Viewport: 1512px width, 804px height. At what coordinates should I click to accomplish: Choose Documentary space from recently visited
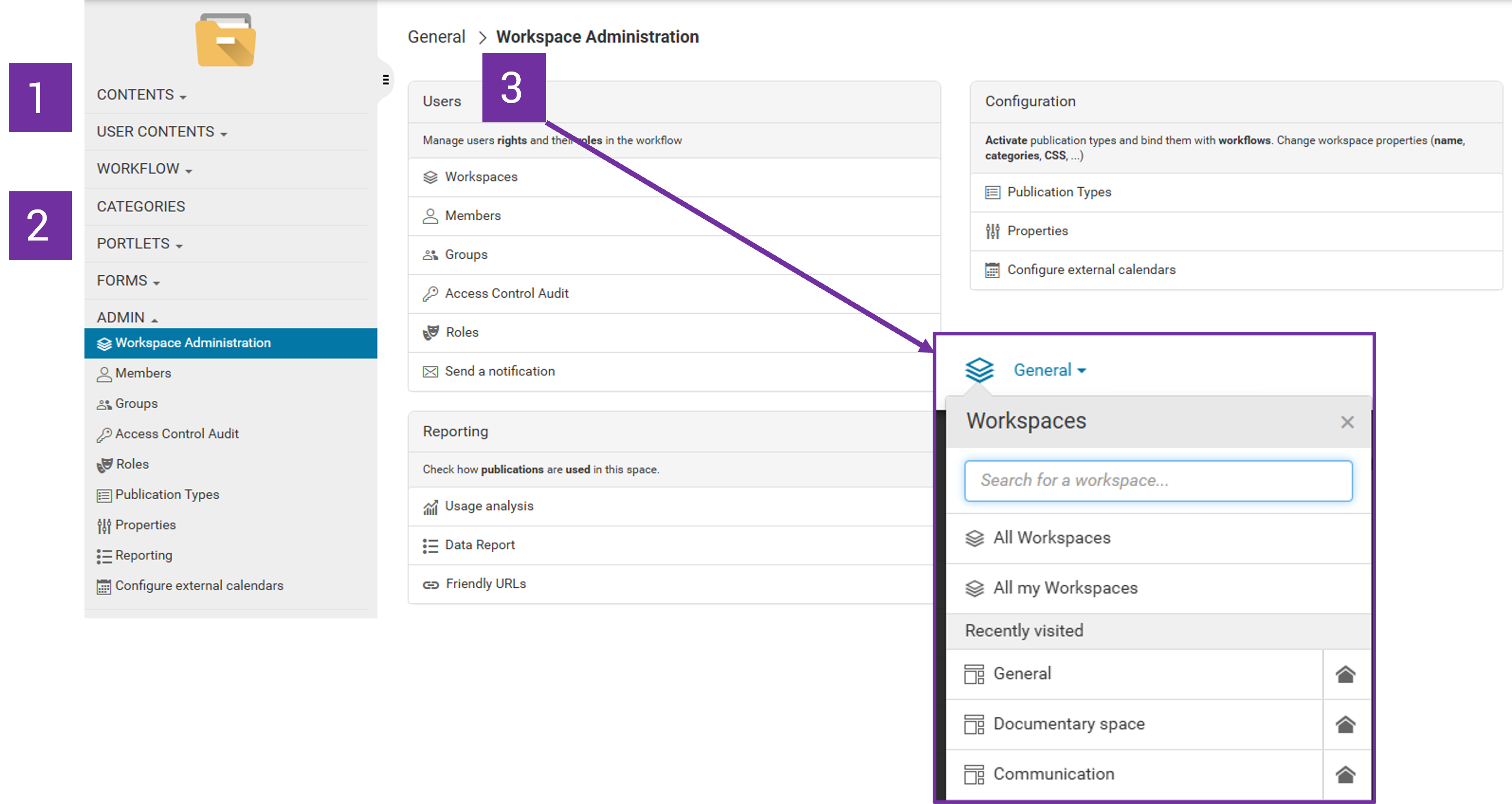click(1134, 724)
